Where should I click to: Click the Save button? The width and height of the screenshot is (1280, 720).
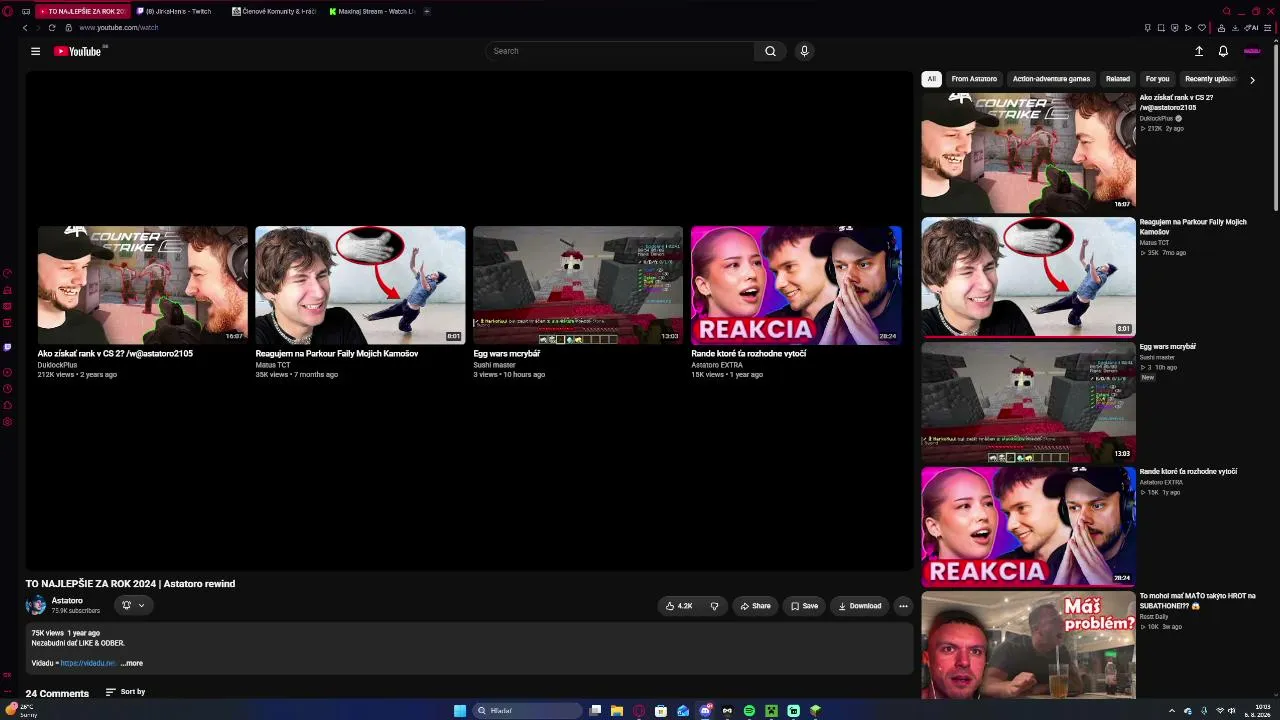point(804,606)
